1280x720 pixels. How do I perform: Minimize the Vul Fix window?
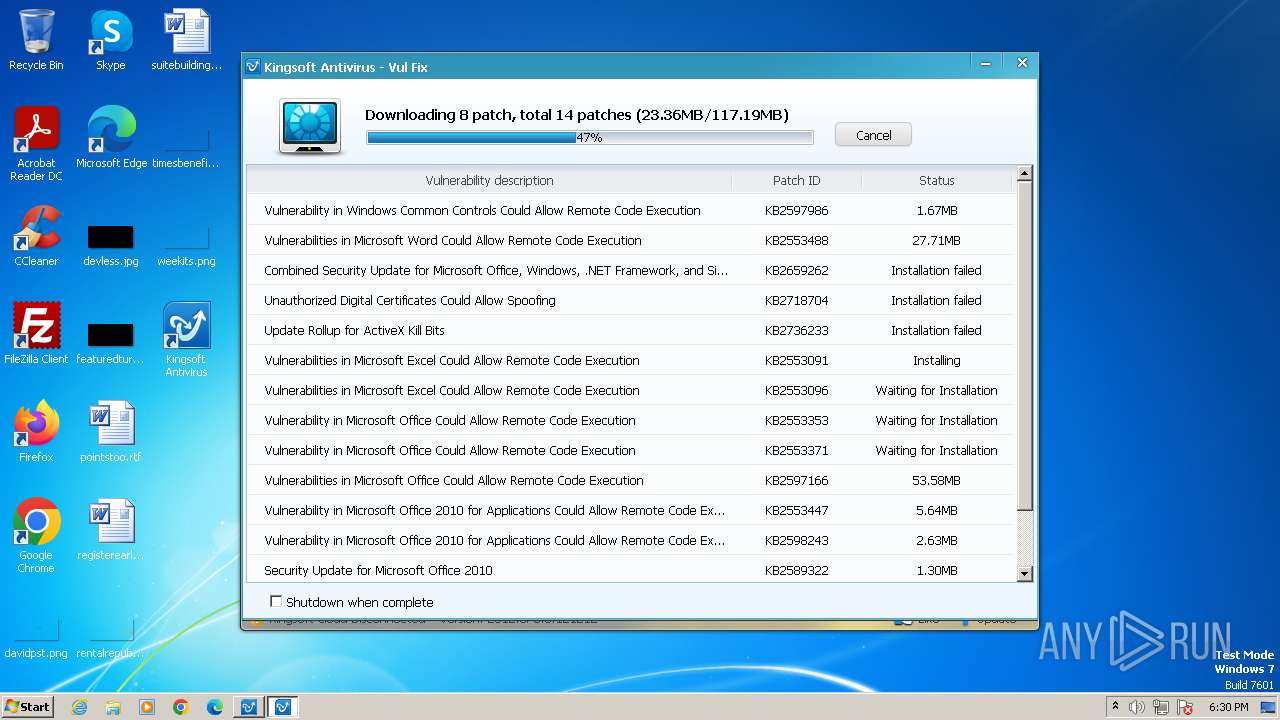pos(986,63)
